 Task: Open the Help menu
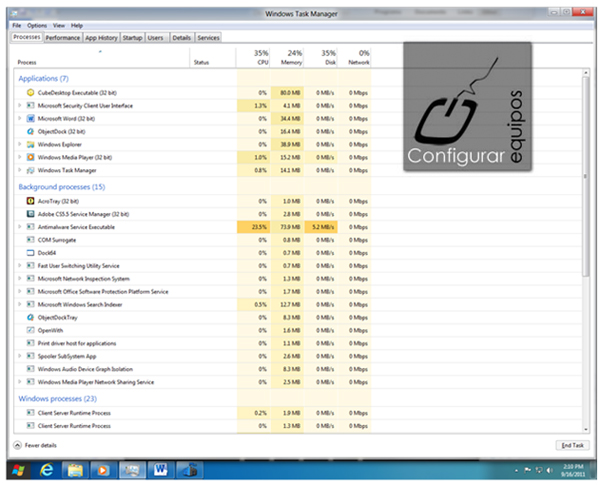coord(77,26)
